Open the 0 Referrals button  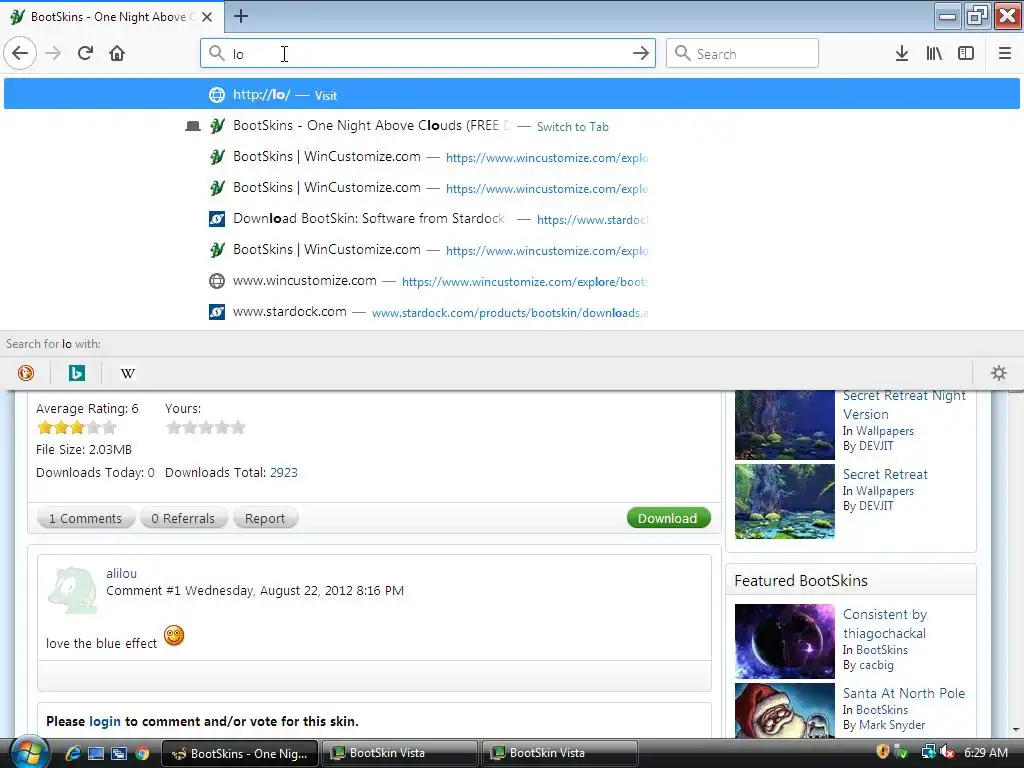coord(183,518)
